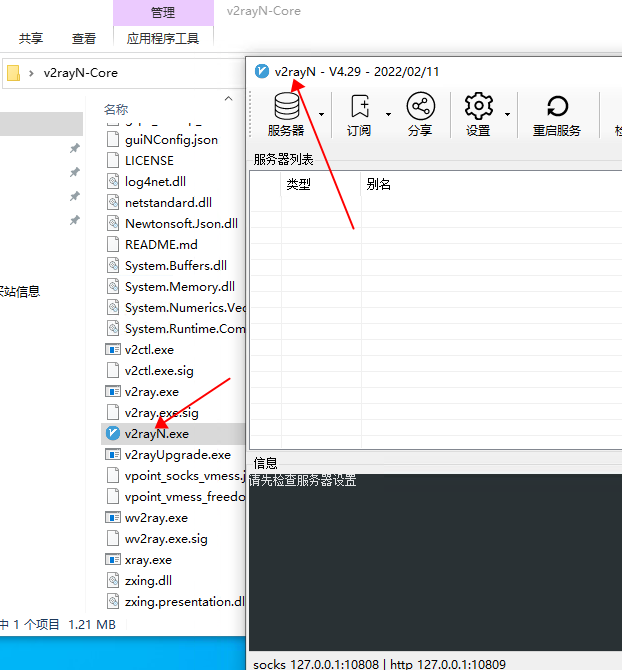
Task: Select wv2ray.exe file
Action: coord(156,517)
